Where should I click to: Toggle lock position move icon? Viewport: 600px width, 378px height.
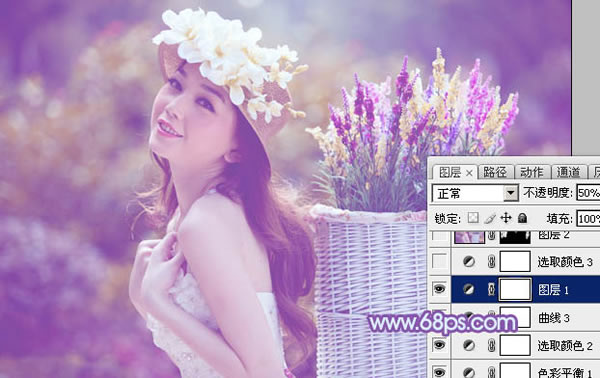(506, 218)
